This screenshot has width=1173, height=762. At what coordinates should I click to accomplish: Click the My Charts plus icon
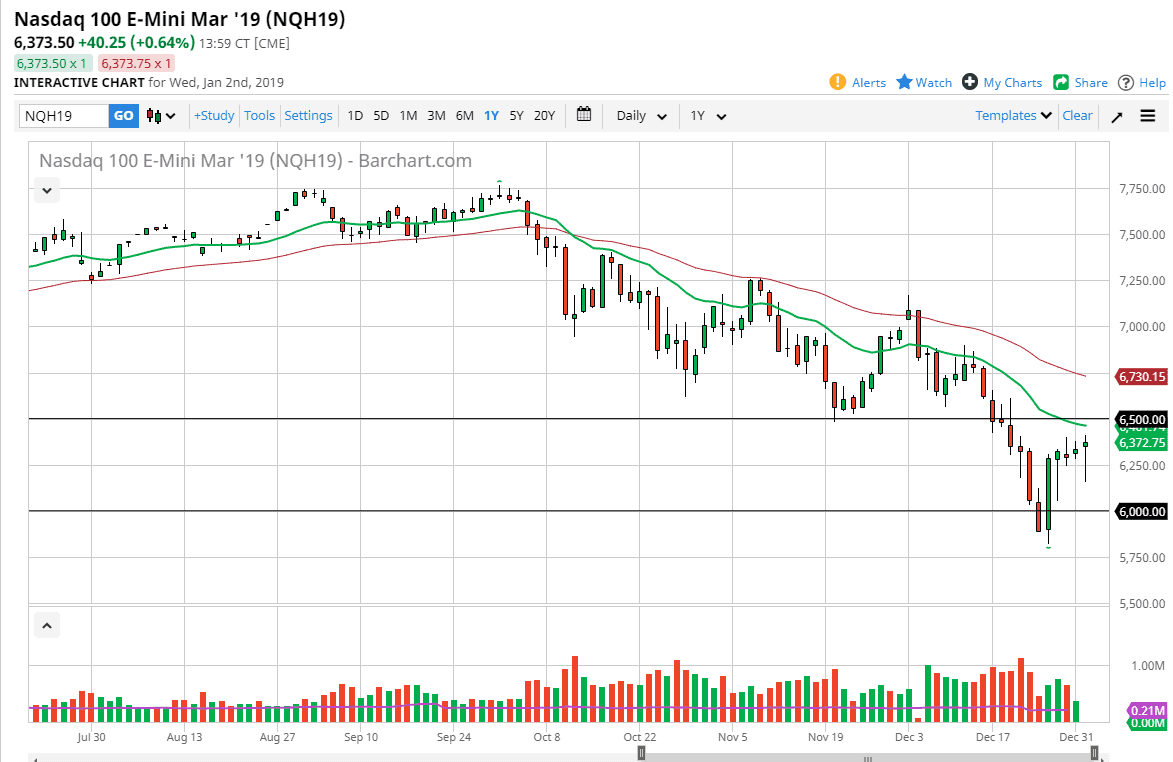pos(968,82)
